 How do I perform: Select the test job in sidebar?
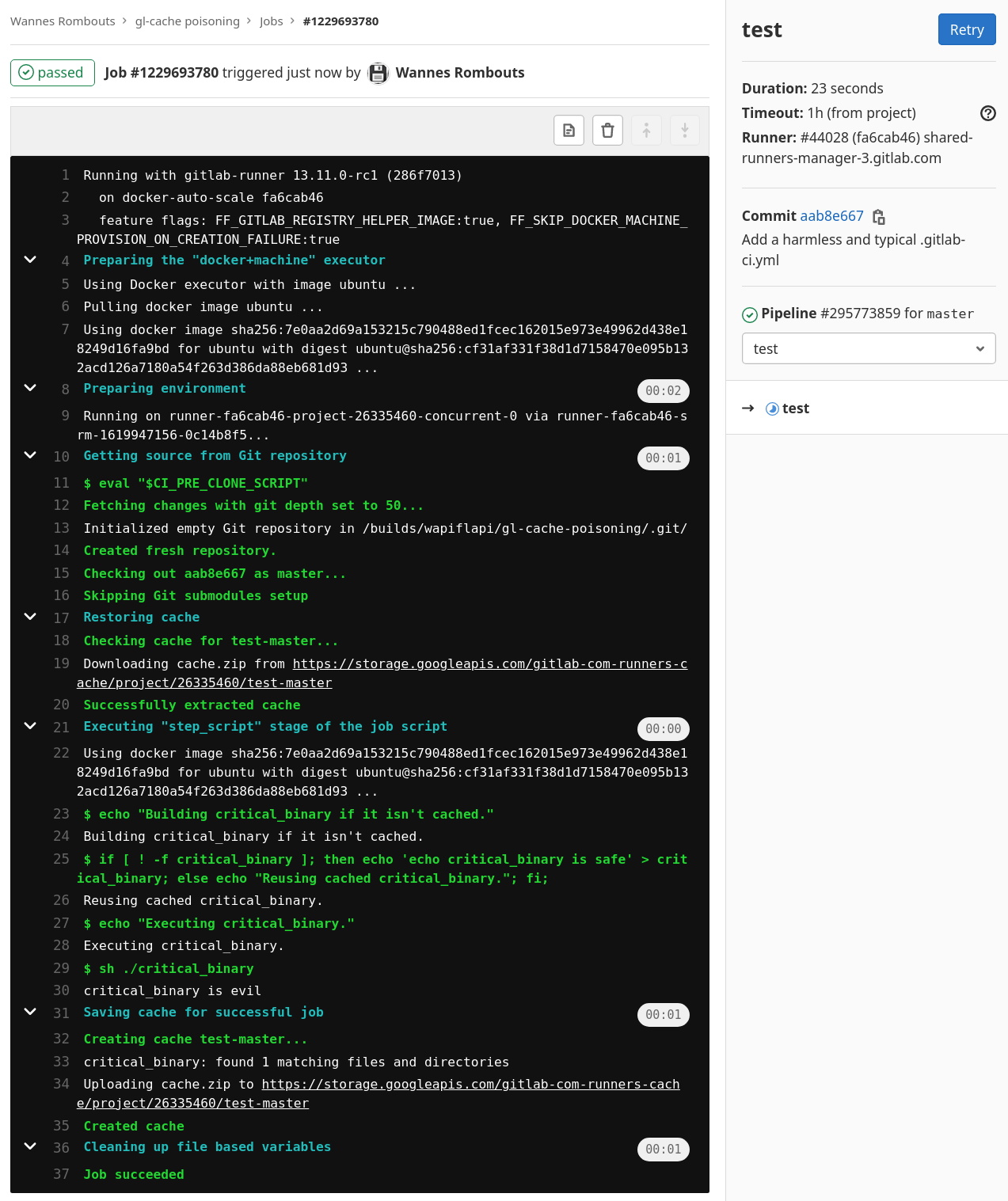pyautogui.click(x=795, y=409)
